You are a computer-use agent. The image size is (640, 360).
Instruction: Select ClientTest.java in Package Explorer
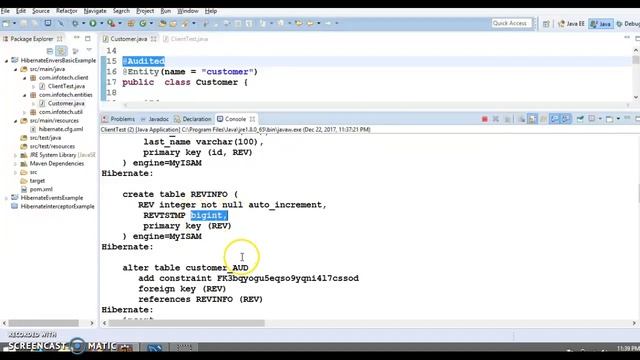(66, 86)
